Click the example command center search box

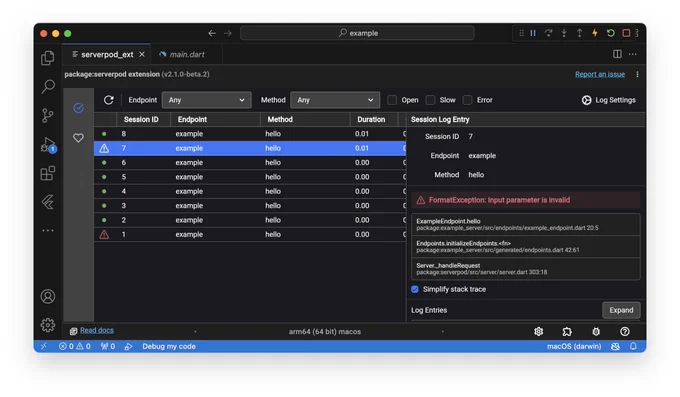[x=357, y=33]
